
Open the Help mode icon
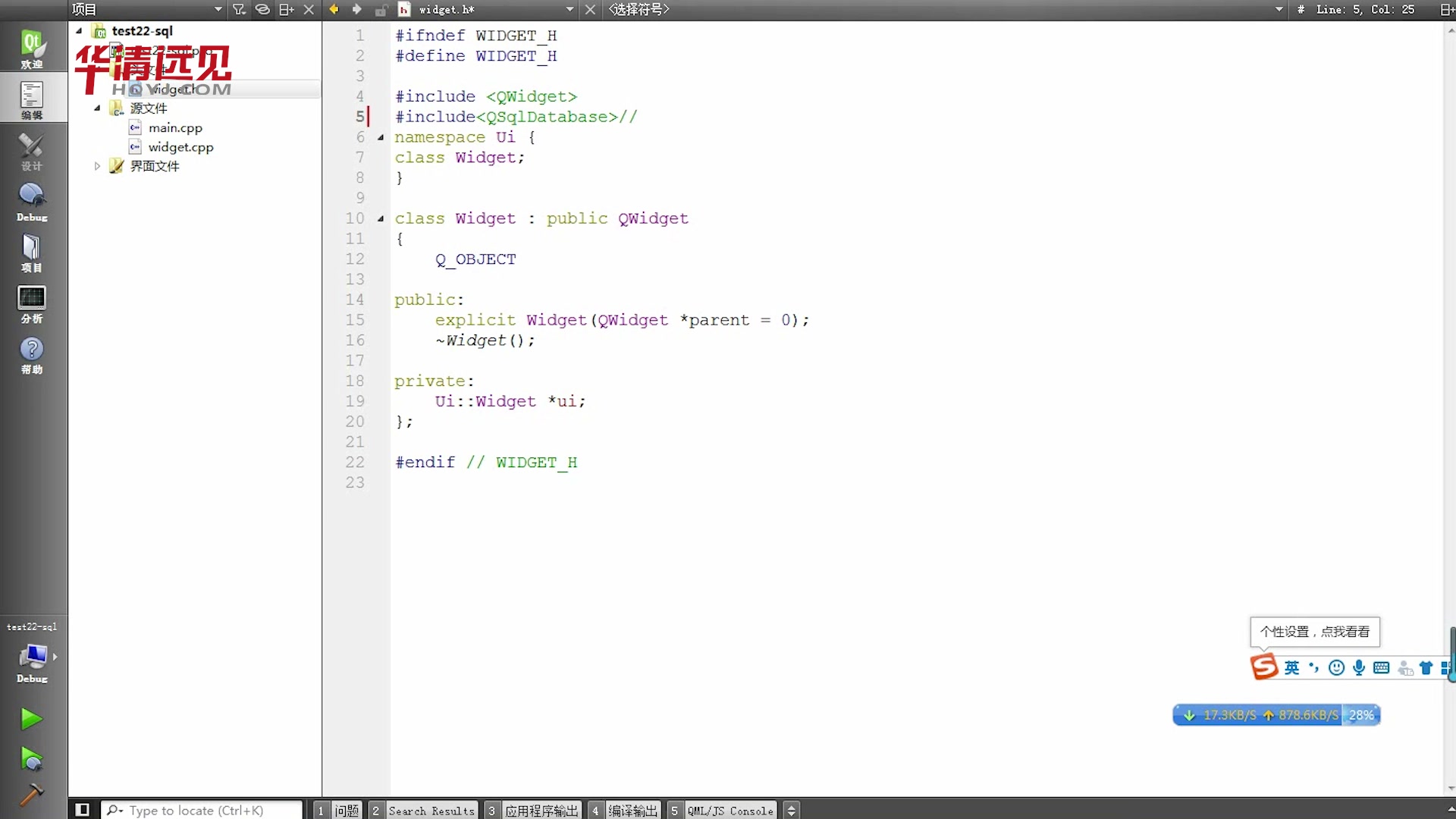32,355
